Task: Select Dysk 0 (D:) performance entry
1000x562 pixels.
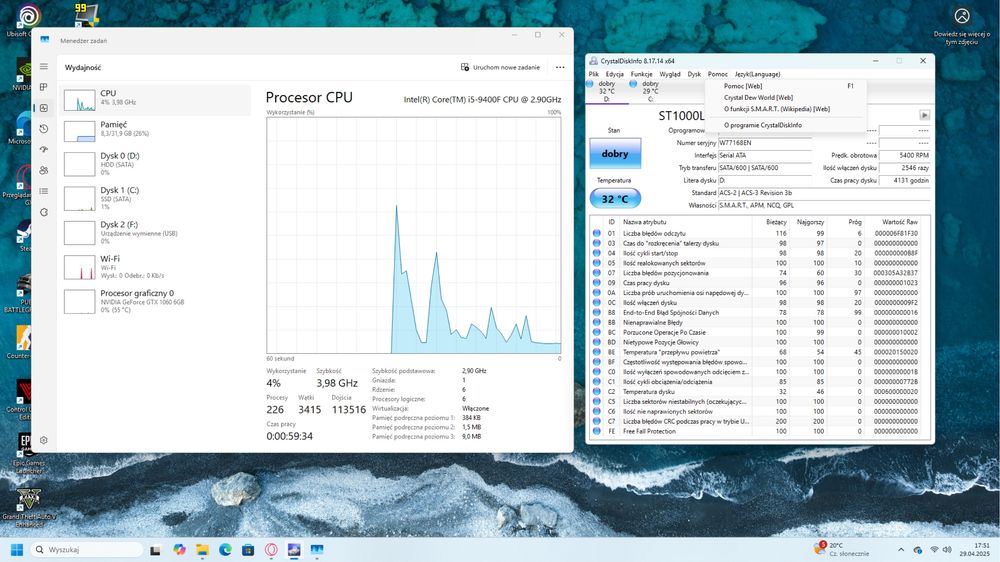Action: point(156,164)
